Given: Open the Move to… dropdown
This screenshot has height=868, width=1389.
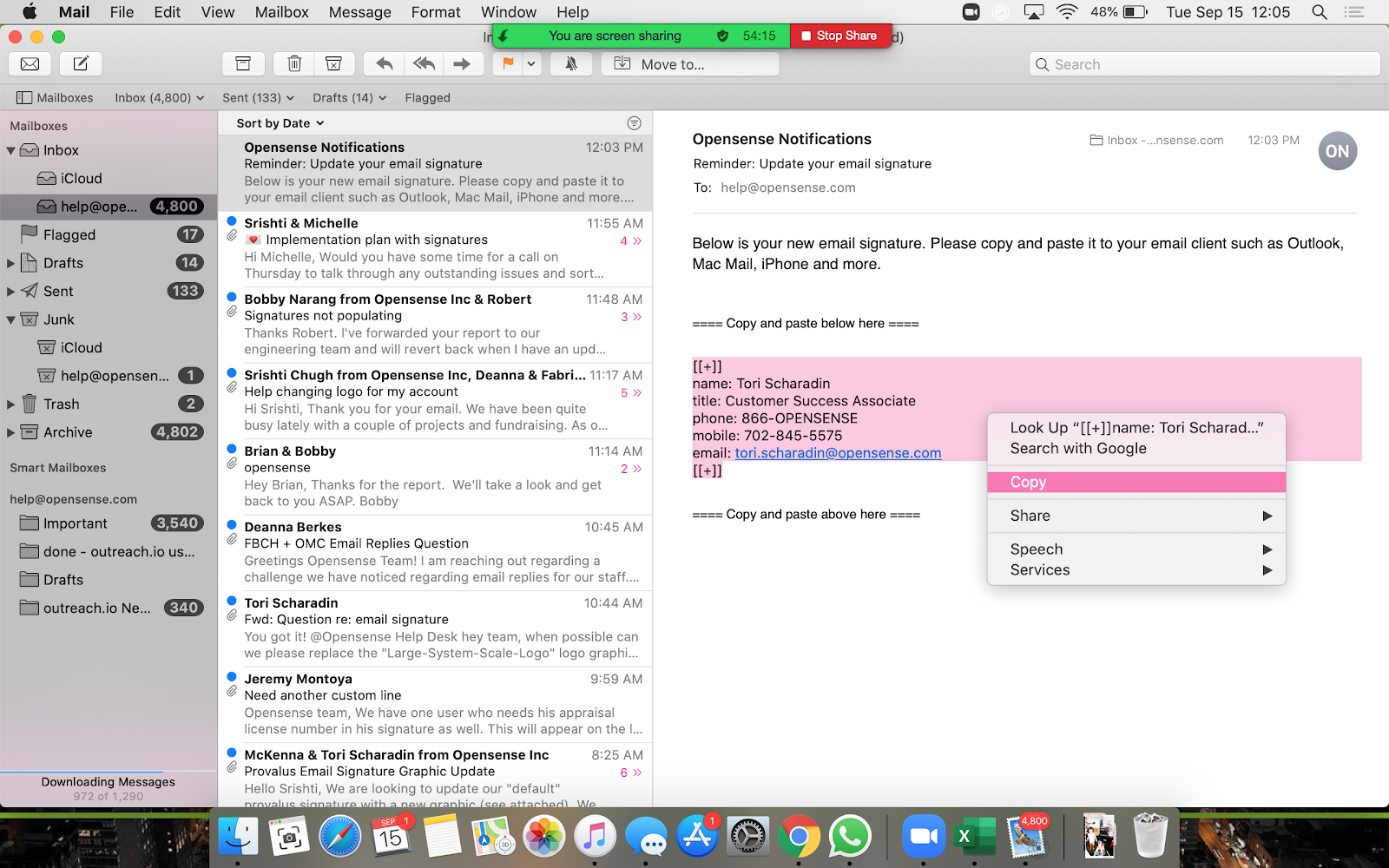Looking at the screenshot, I should [x=690, y=64].
